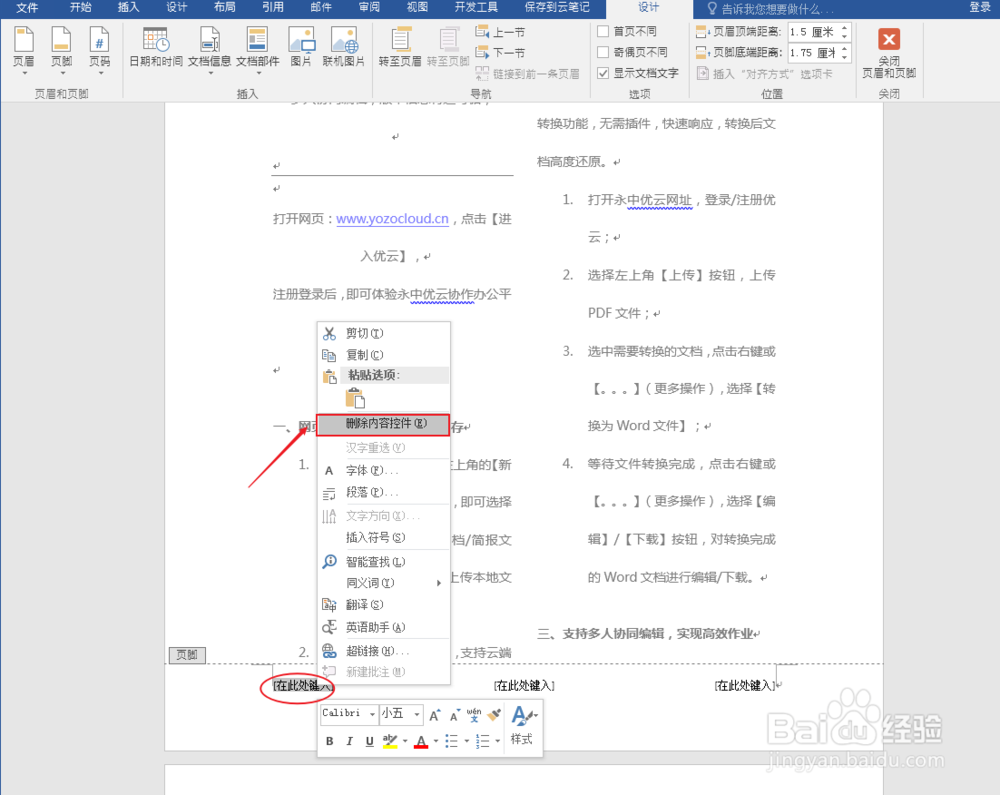The image size is (1000, 795).
Task: Open www.yozocloud.cn hyperlink
Action: [x=392, y=219]
